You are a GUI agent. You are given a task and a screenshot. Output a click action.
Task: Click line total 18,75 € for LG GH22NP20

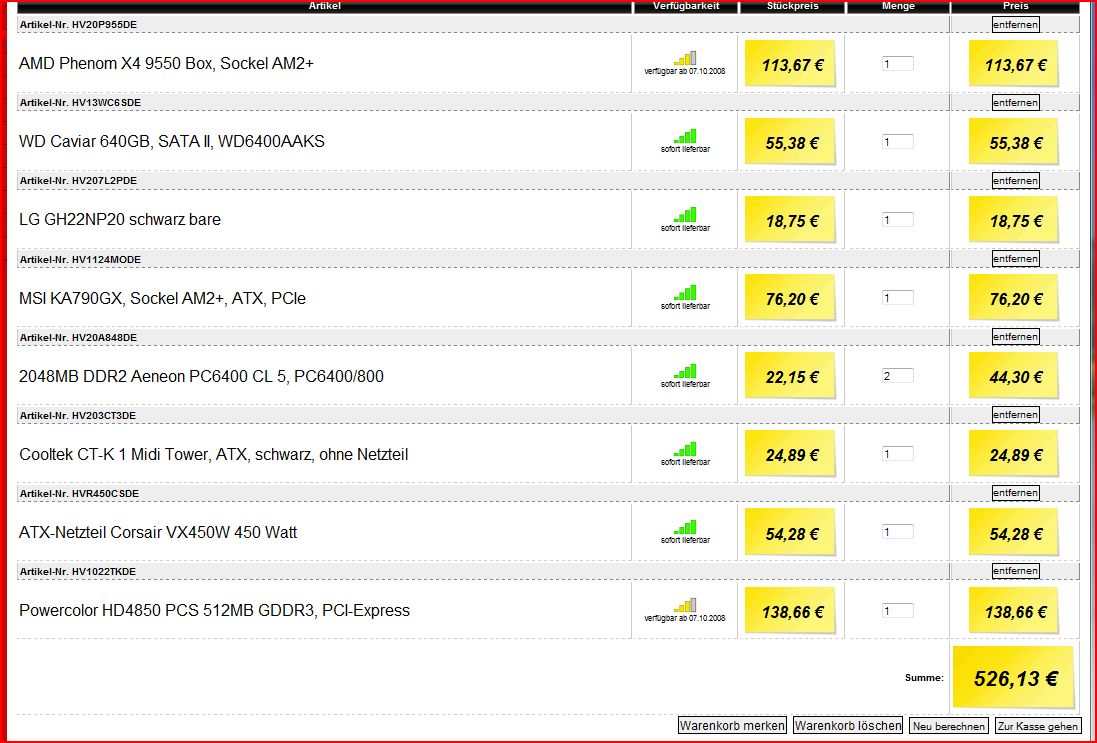1015,221
